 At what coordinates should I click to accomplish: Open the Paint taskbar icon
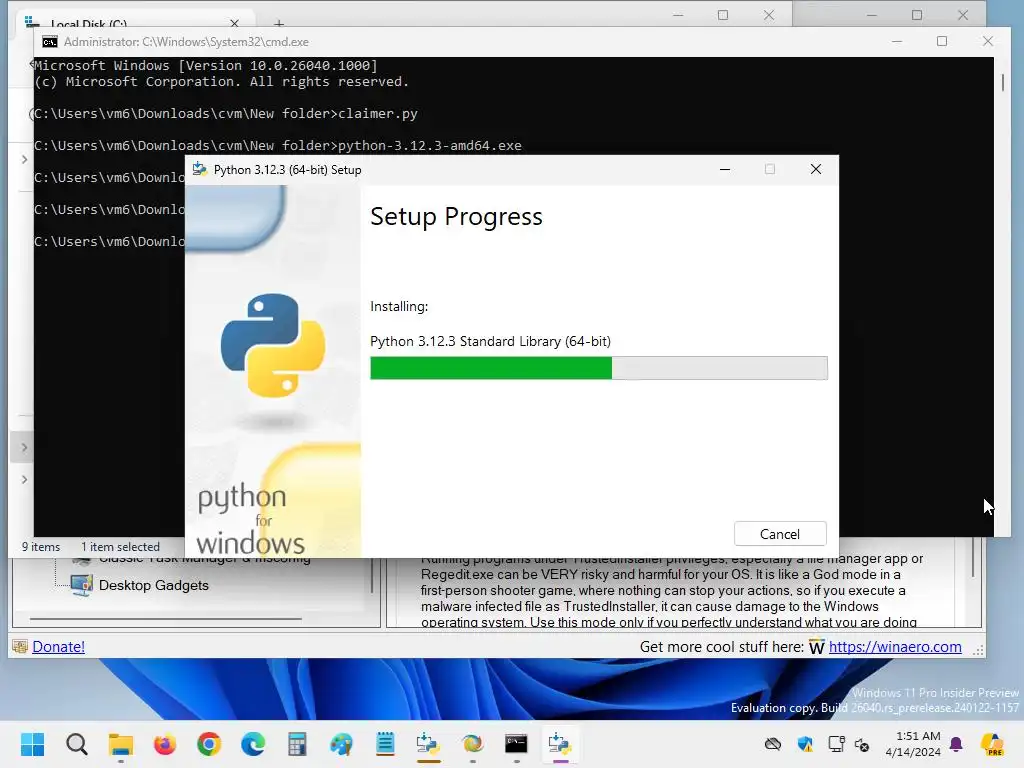pos(341,744)
